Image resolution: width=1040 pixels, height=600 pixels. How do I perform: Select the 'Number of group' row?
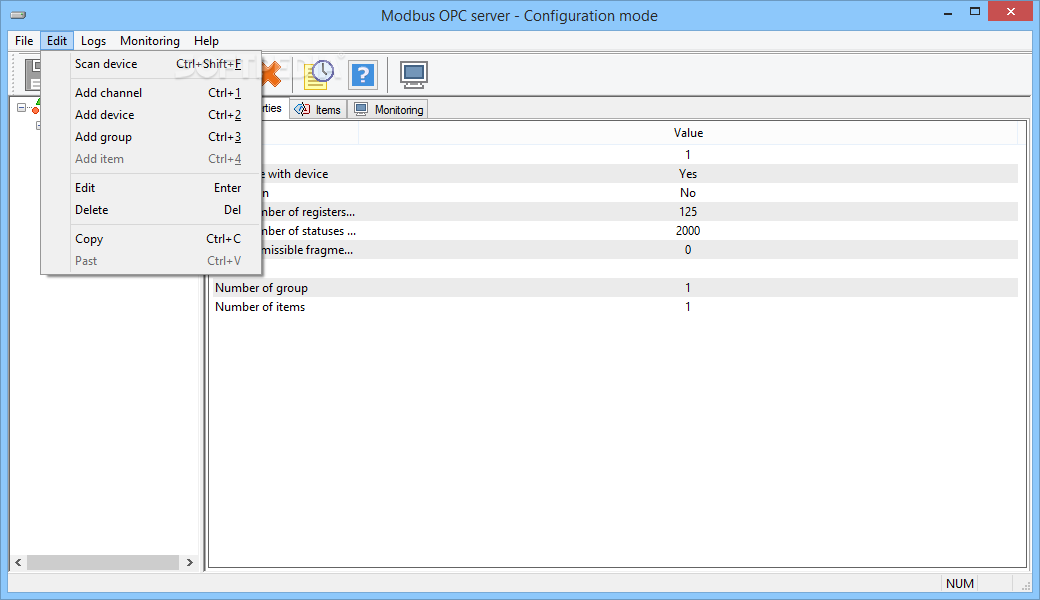[x=614, y=288]
